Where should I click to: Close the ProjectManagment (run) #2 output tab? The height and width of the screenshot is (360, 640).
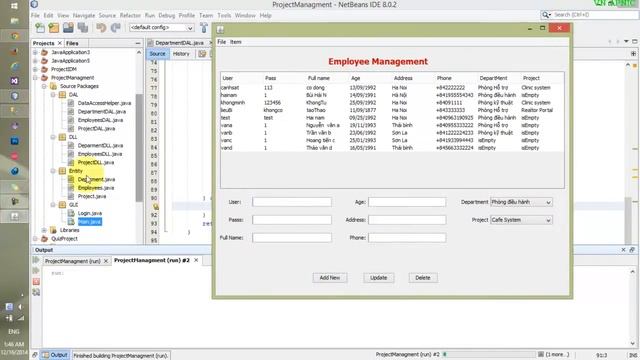pos(196,260)
